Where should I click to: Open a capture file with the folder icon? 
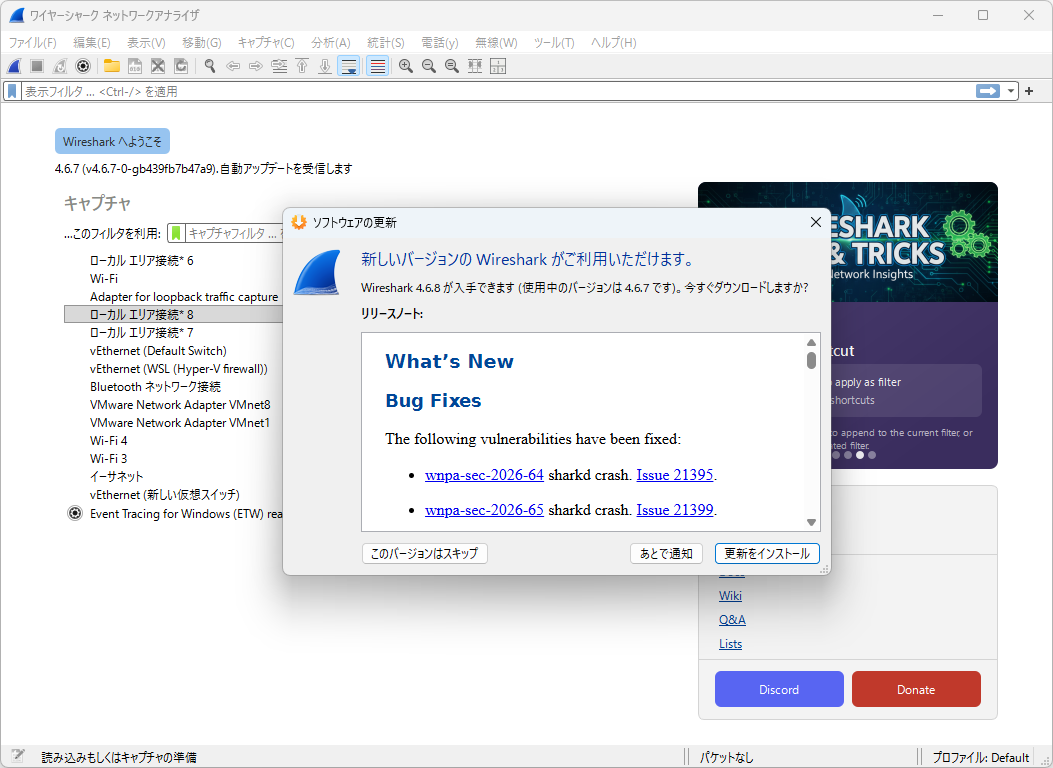[111, 66]
